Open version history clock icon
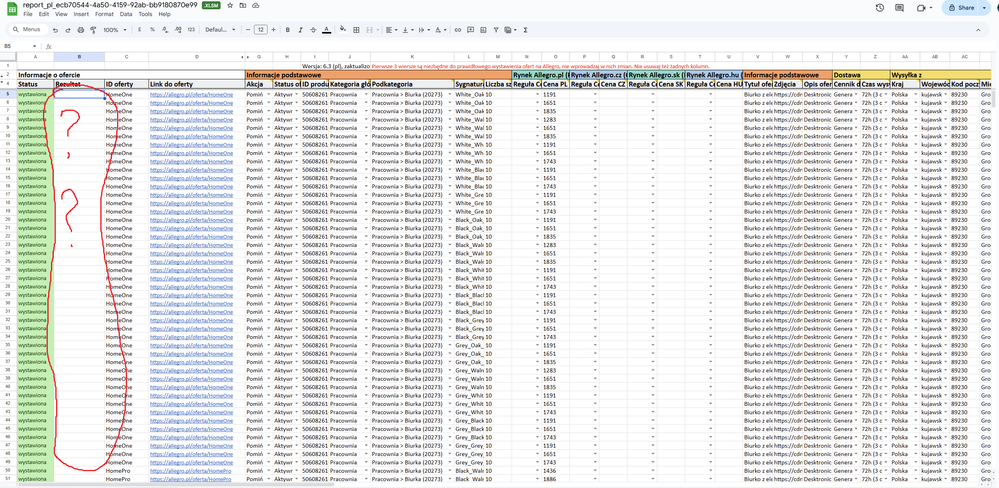Image resolution: width=999 pixels, height=488 pixels. (x=880, y=8)
